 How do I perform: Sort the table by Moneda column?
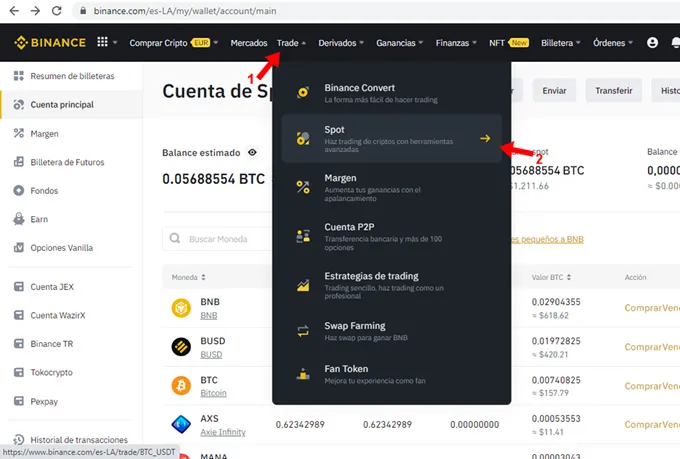189,277
